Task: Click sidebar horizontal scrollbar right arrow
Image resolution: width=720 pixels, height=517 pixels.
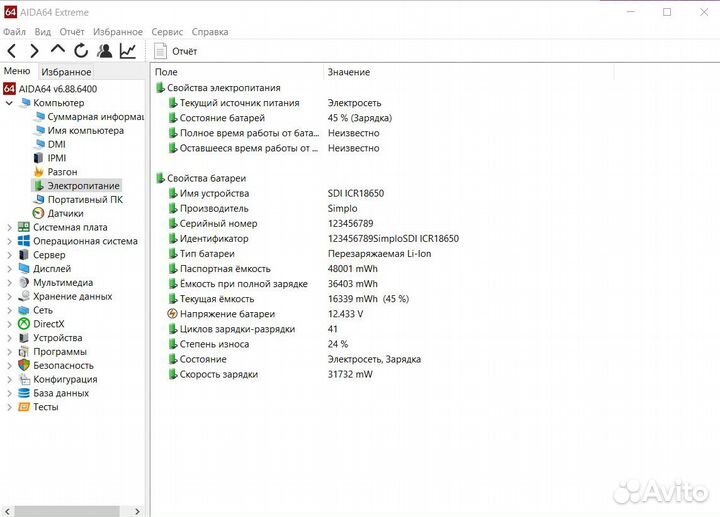Action: point(137,511)
